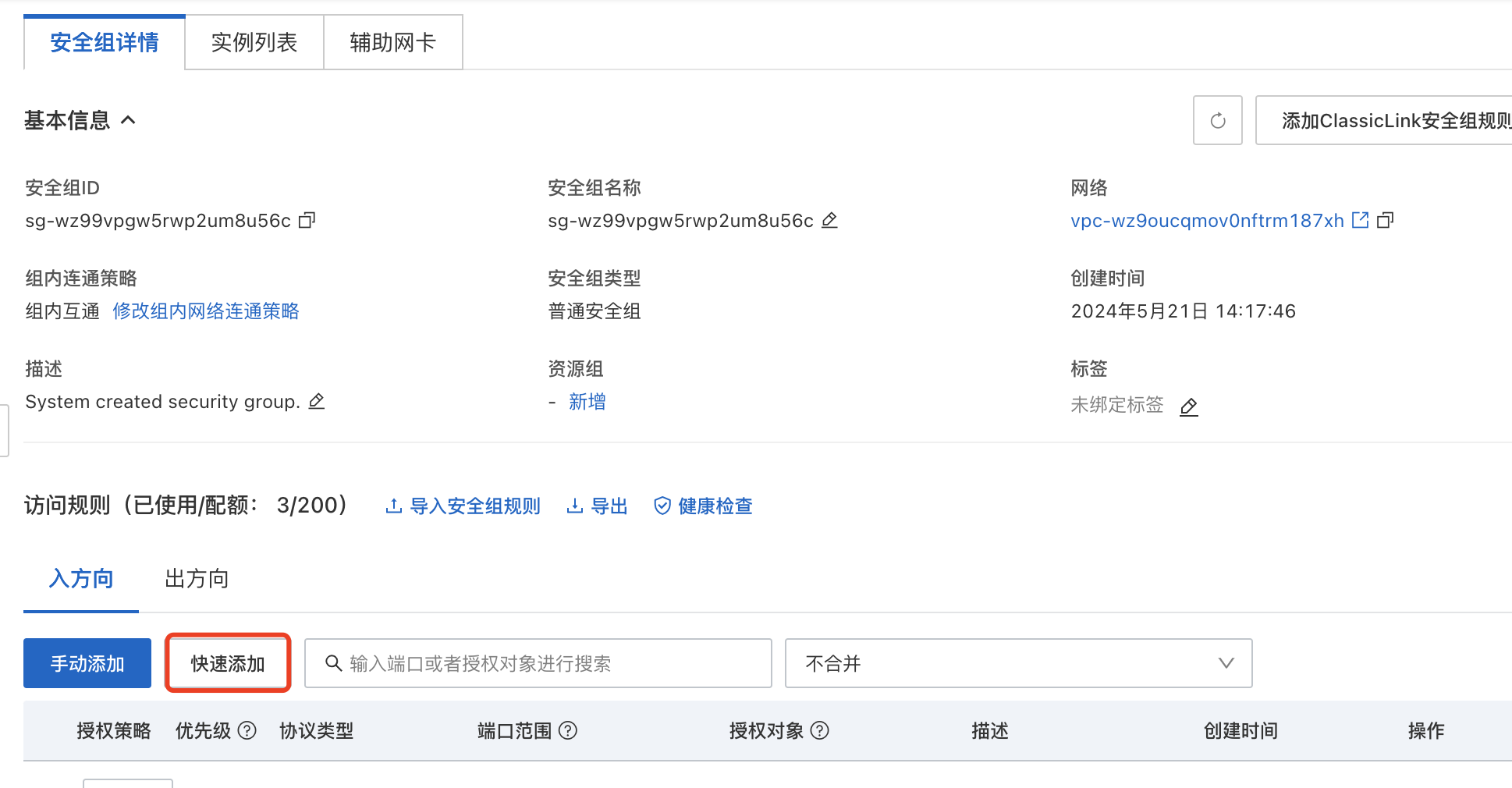Click import security group rules
The image size is (1512, 788).
[463, 506]
